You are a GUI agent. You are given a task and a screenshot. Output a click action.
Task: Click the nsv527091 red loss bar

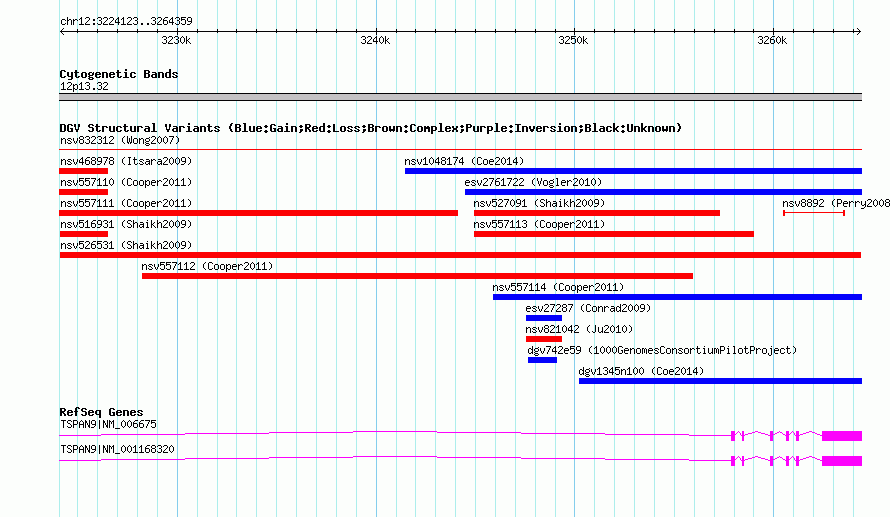click(597, 213)
